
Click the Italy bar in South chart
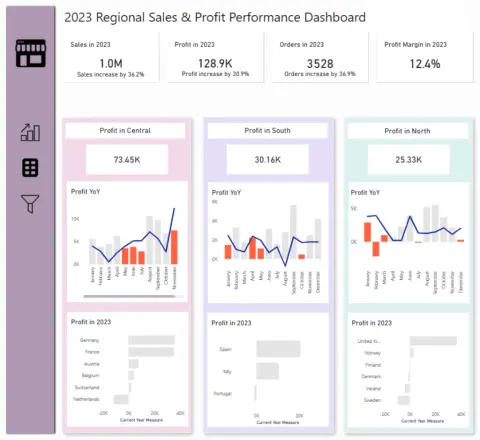click(x=267, y=371)
